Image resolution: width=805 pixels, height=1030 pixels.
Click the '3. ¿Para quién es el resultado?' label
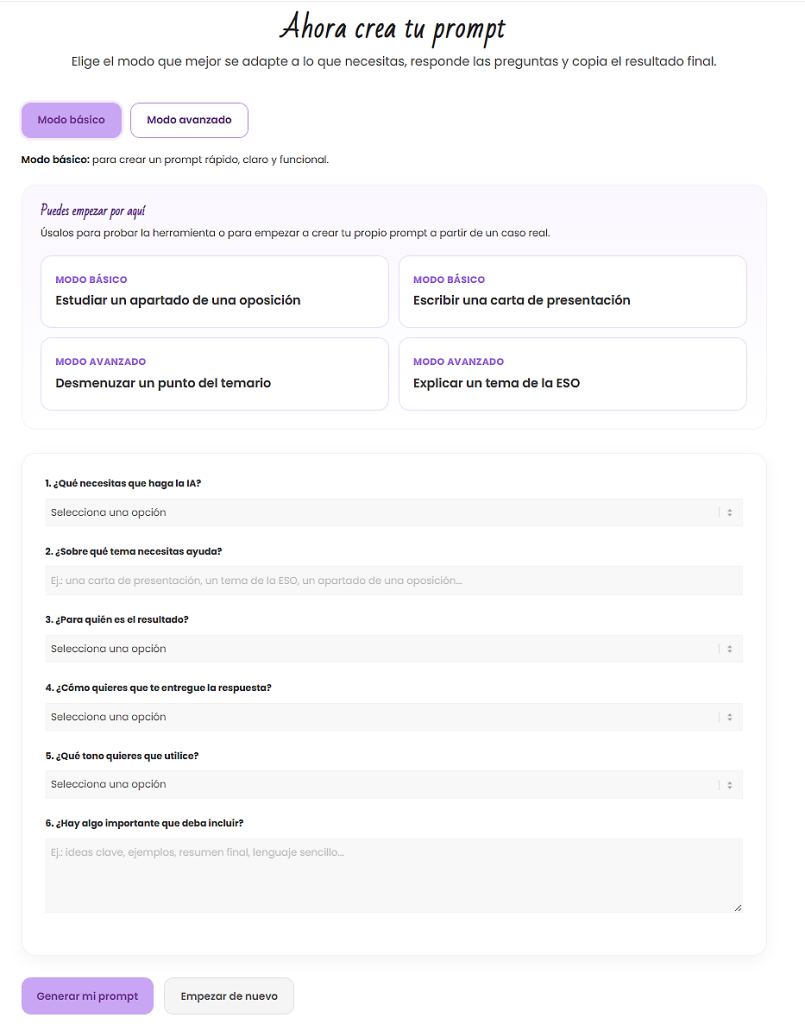tap(117, 619)
